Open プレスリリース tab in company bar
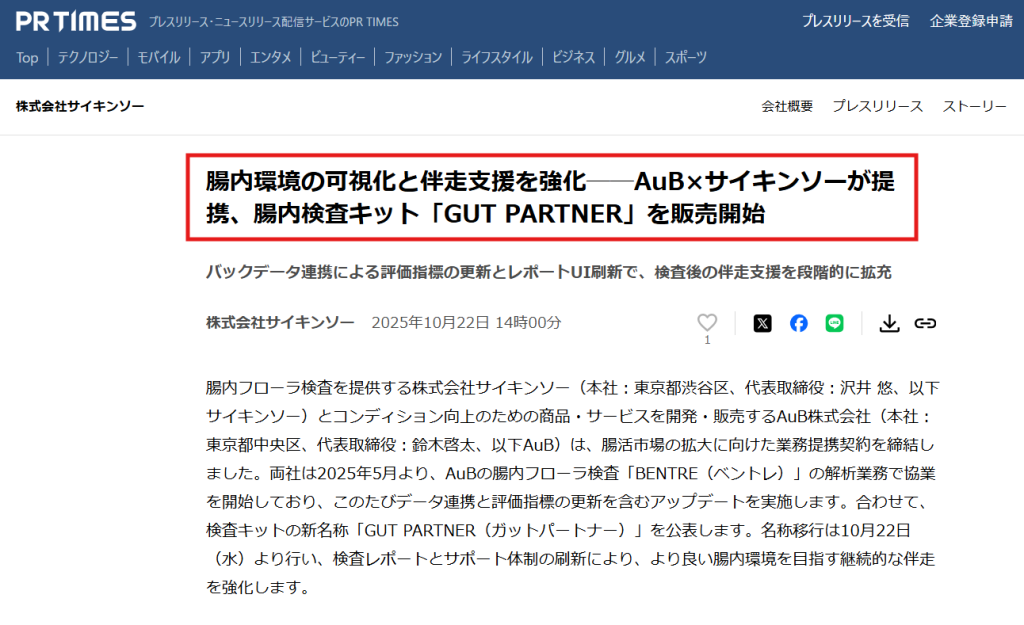1024x625 pixels. pos(877,106)
